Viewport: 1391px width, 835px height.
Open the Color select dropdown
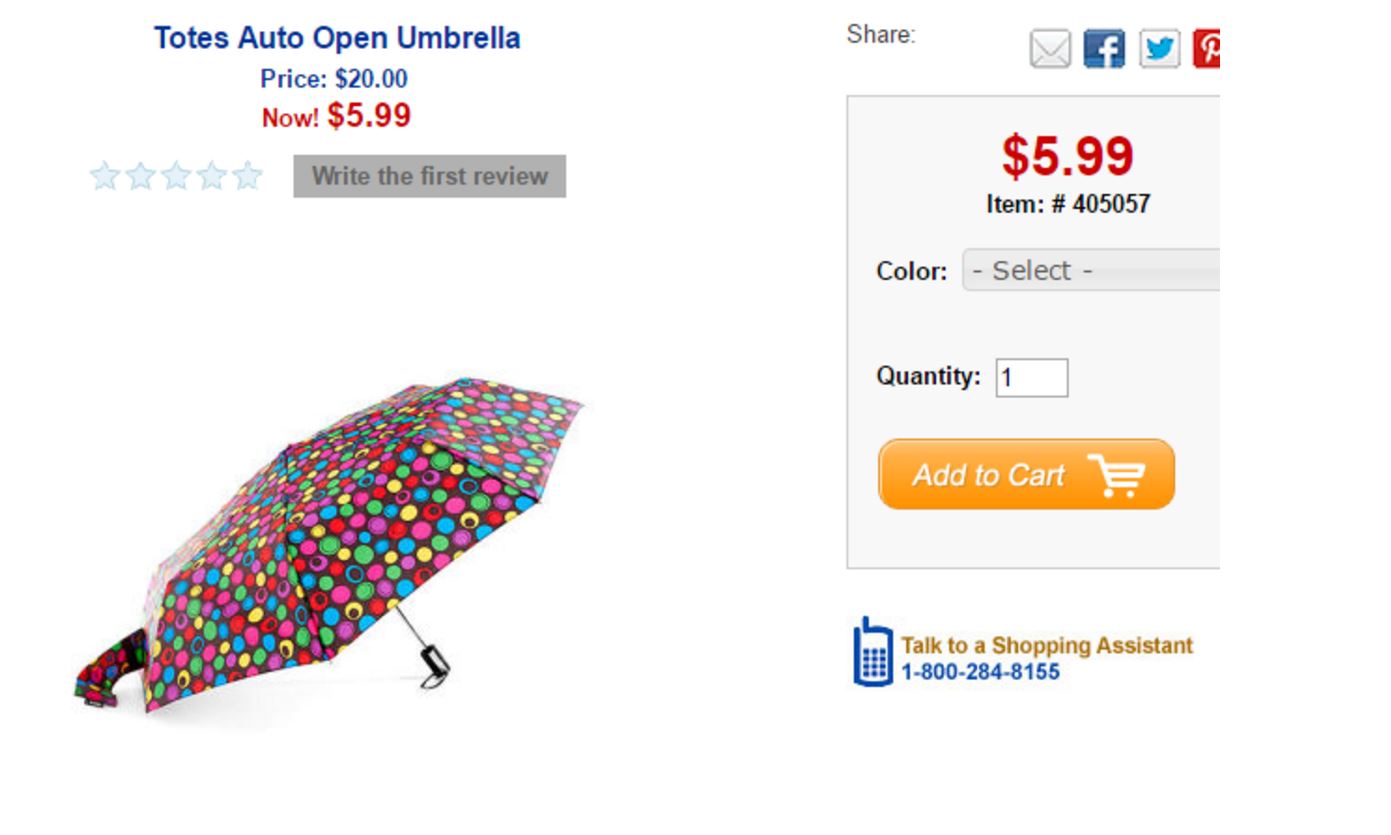tap(1091, 271)
